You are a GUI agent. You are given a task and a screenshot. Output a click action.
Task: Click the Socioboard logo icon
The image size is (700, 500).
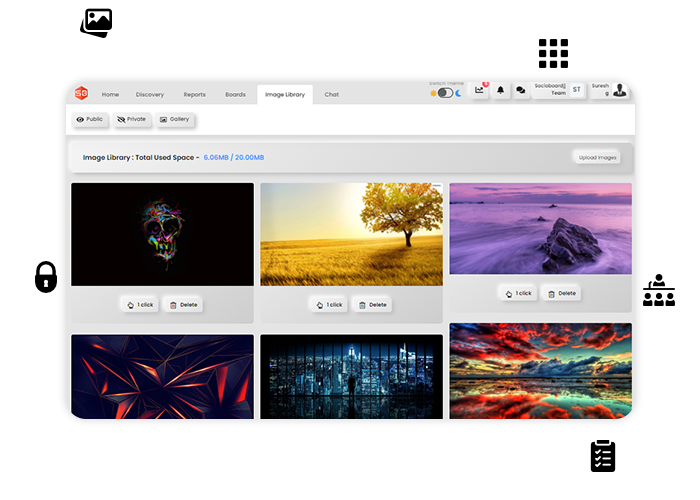click(81, 93)
